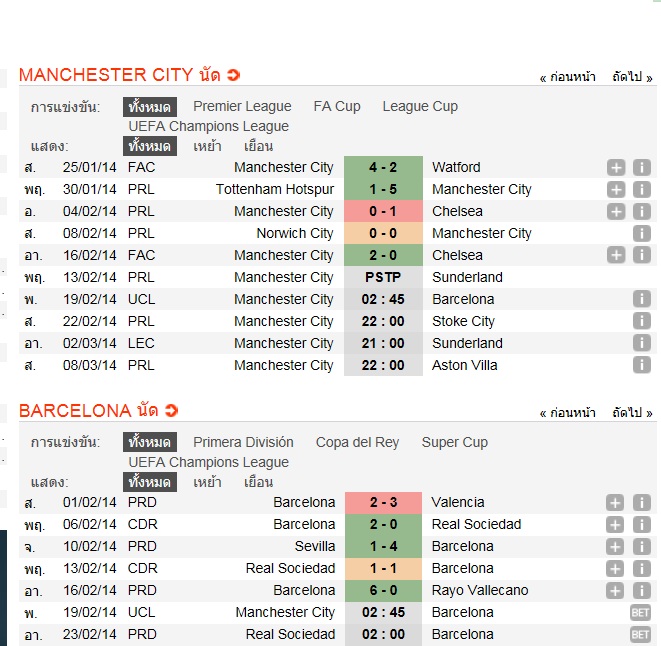Expand the plus icon on Tottenham Hotspur's row
661x646 pixels.
(616, 190)
